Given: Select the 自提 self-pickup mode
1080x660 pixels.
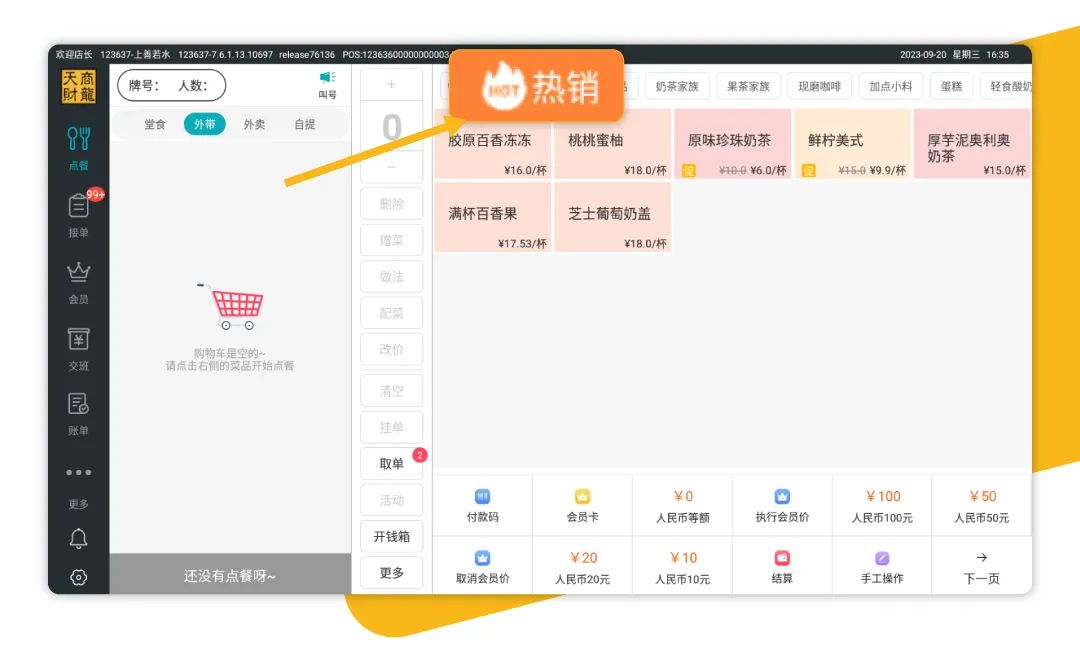Looking at the screenshot, I should pos(304,124).
